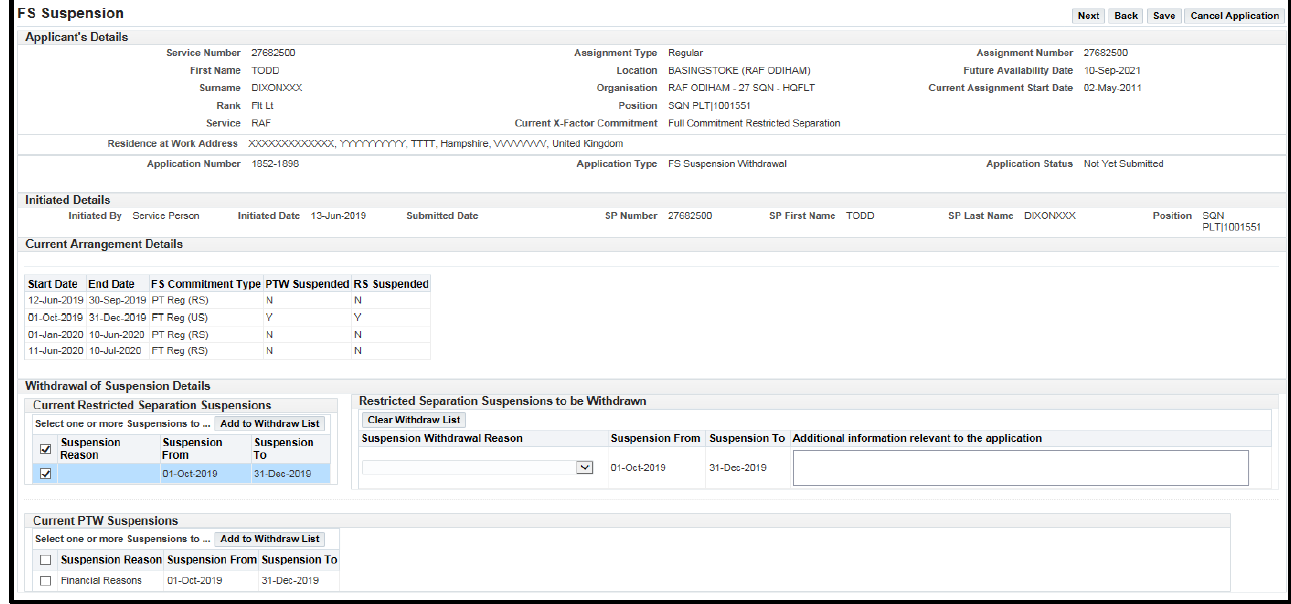Uncheck the 01-Oct-2019 Restricted Separation suspension row
1291x604 pixels.
tap(45, 474)
